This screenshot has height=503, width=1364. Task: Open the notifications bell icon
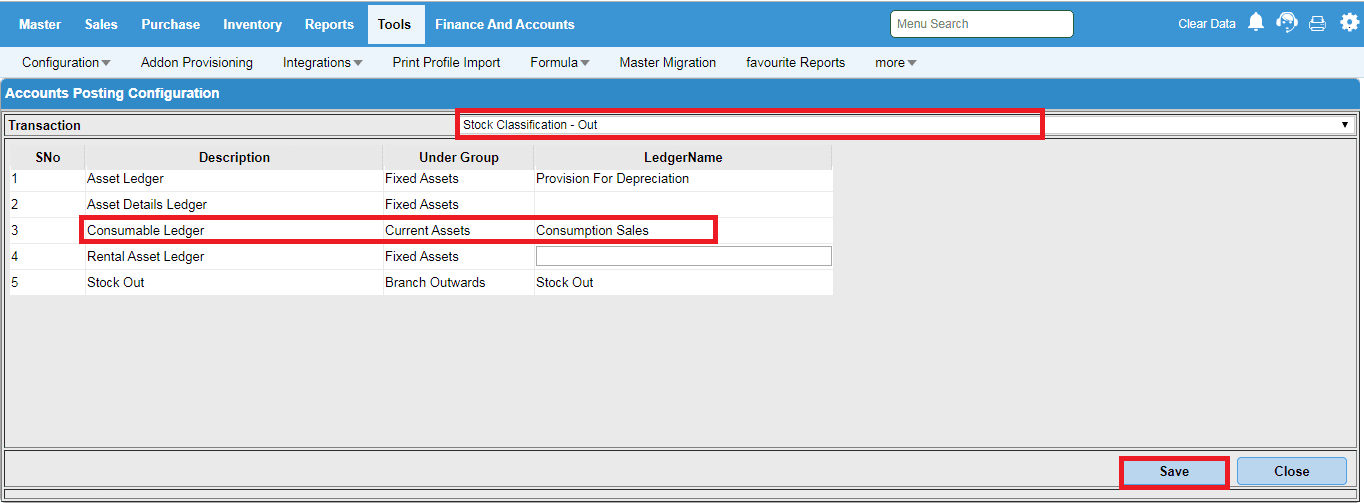coord(1256,22)
